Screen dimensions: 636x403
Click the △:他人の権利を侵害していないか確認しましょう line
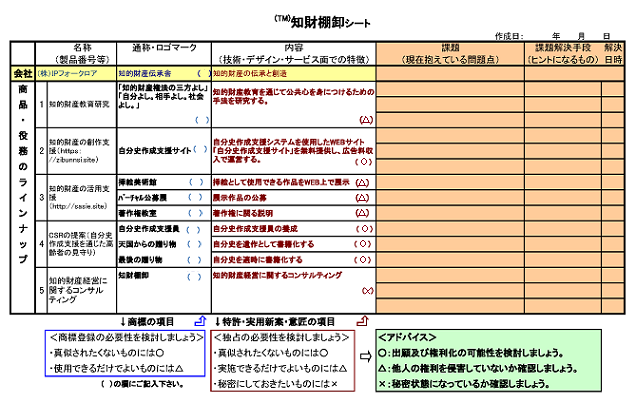[478, 368]
